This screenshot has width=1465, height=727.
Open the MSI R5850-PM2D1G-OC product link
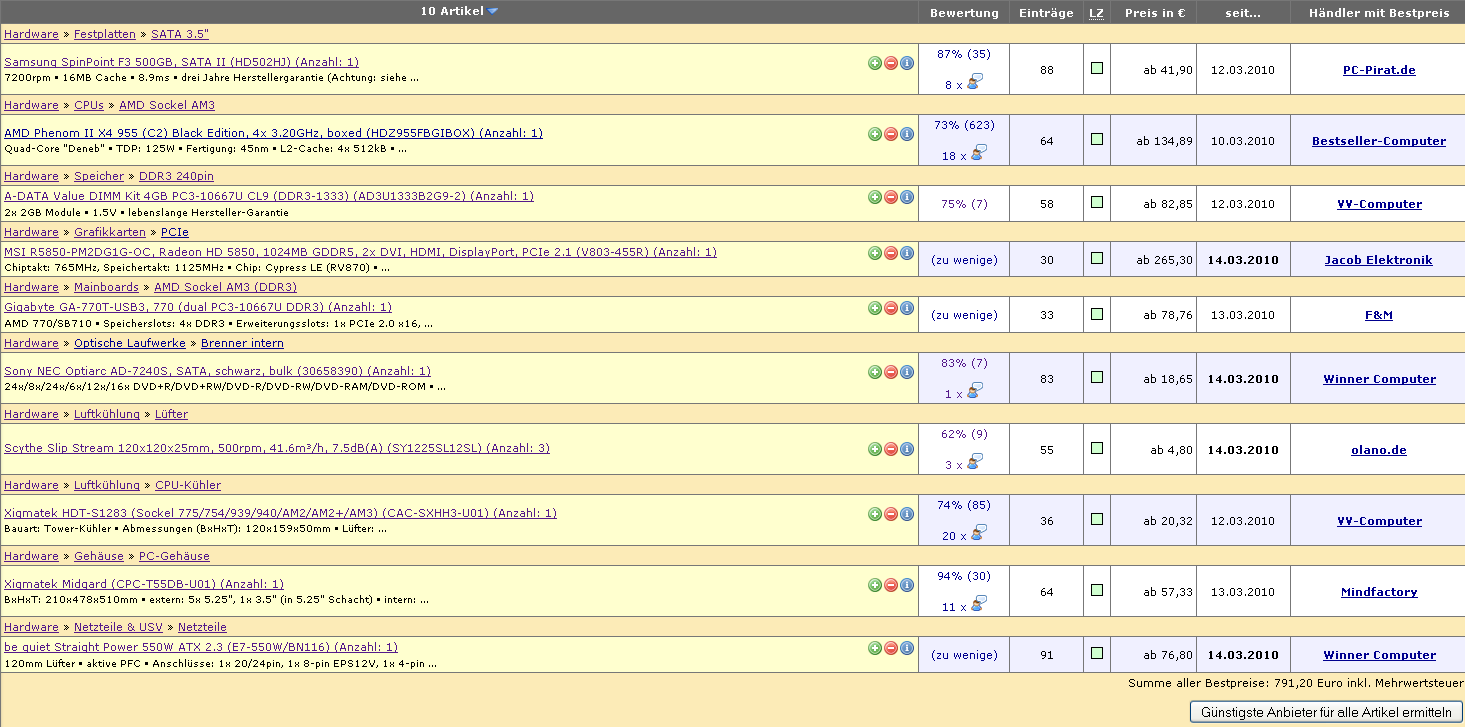click(361, 252)
